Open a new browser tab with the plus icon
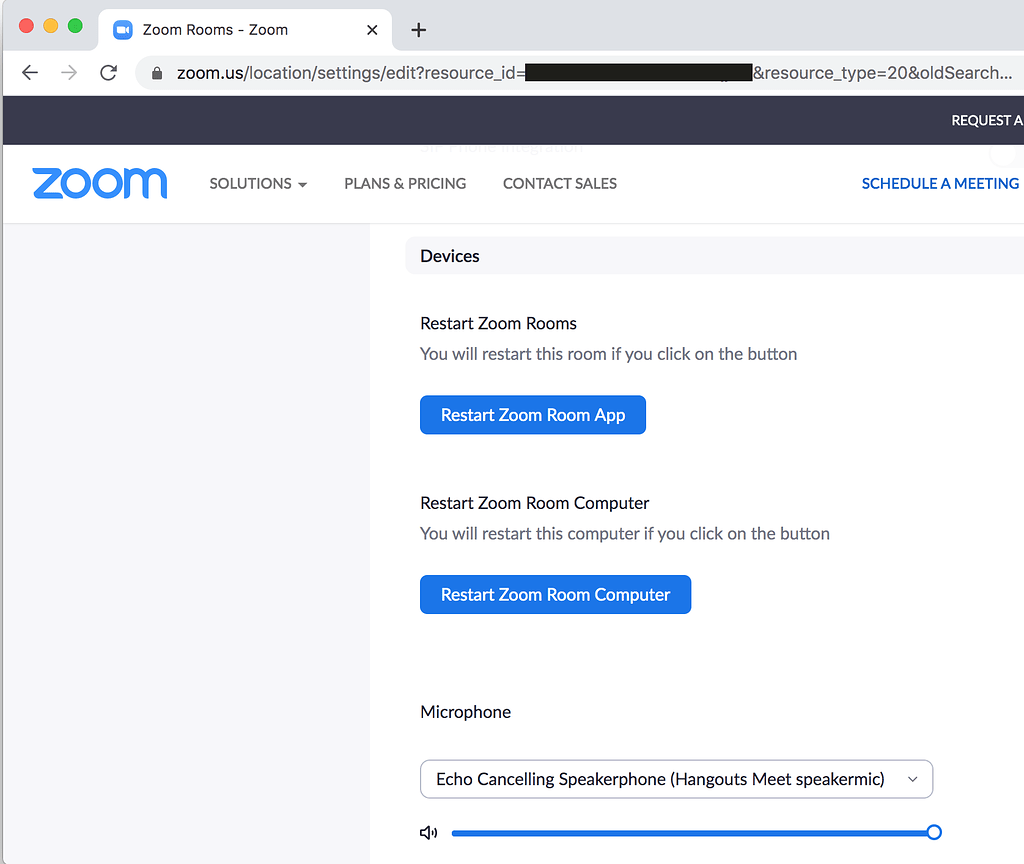 (418, 30)
